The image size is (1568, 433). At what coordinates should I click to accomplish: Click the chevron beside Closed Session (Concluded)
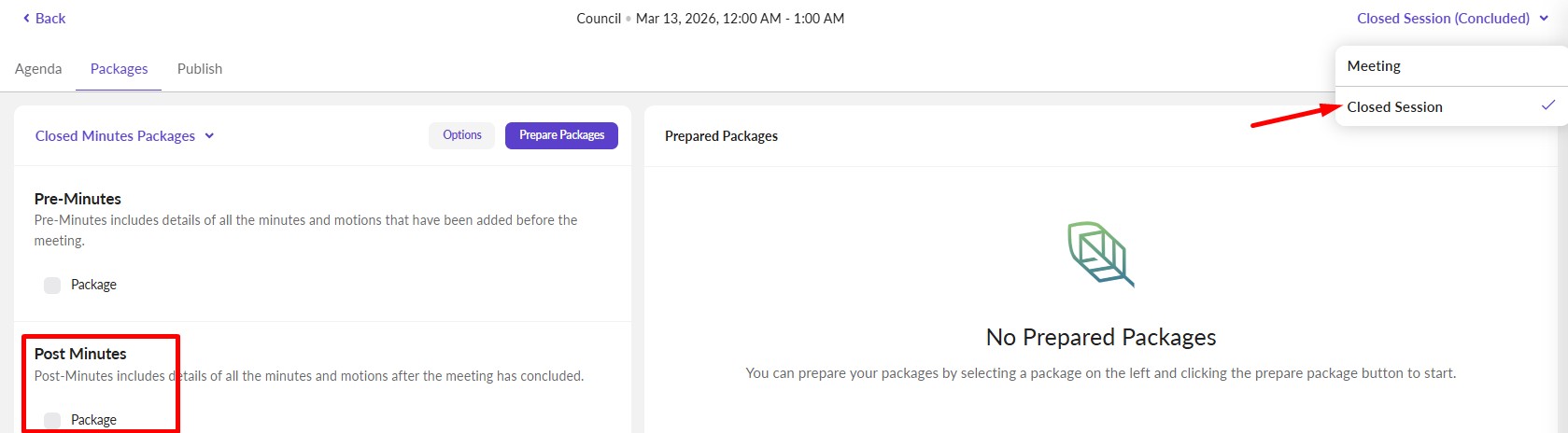[x=1544, y=18]
